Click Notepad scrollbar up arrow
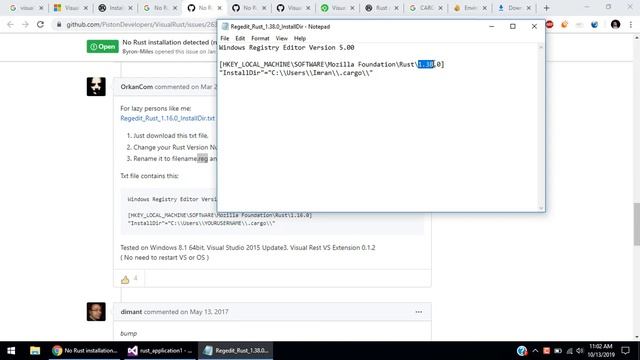Image resolution: width=640 pixels, height=360 pixels. click(541, 47)
